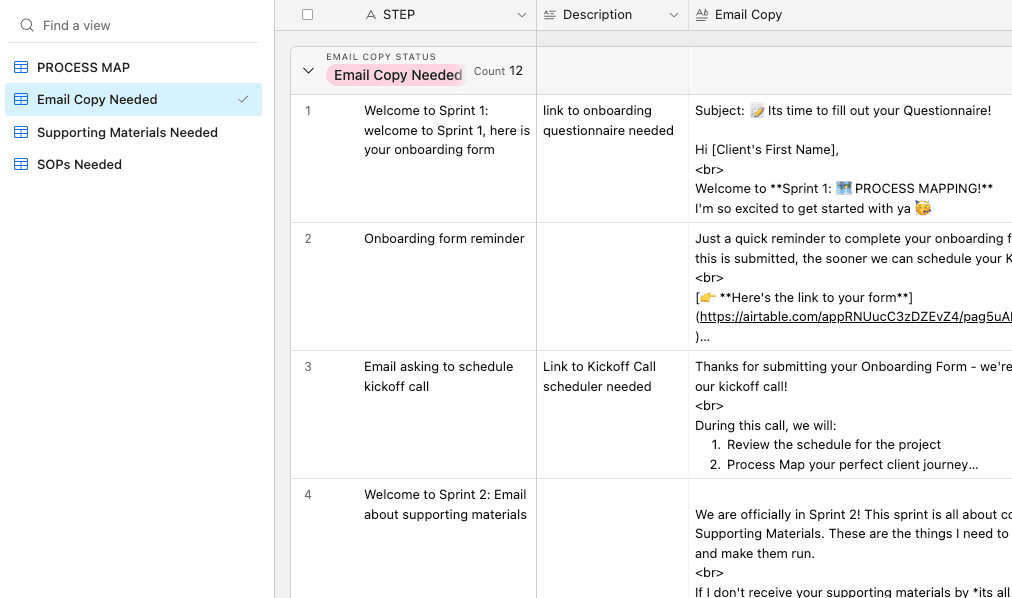Click the grid icon beside Email Copy Needed view
The width and height of the screenshot is (1012, 598).
21,99
